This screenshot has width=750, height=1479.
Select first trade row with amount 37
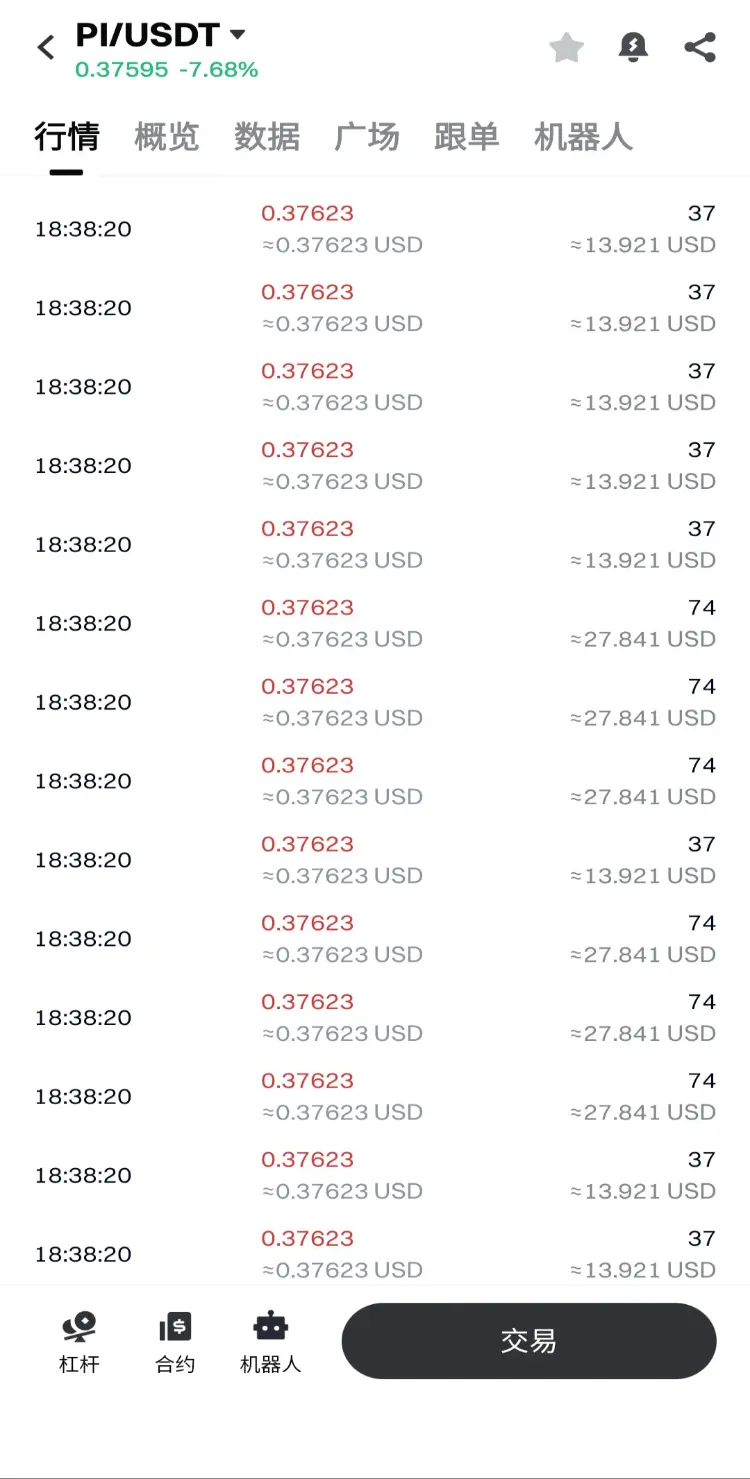click(375, 229)
